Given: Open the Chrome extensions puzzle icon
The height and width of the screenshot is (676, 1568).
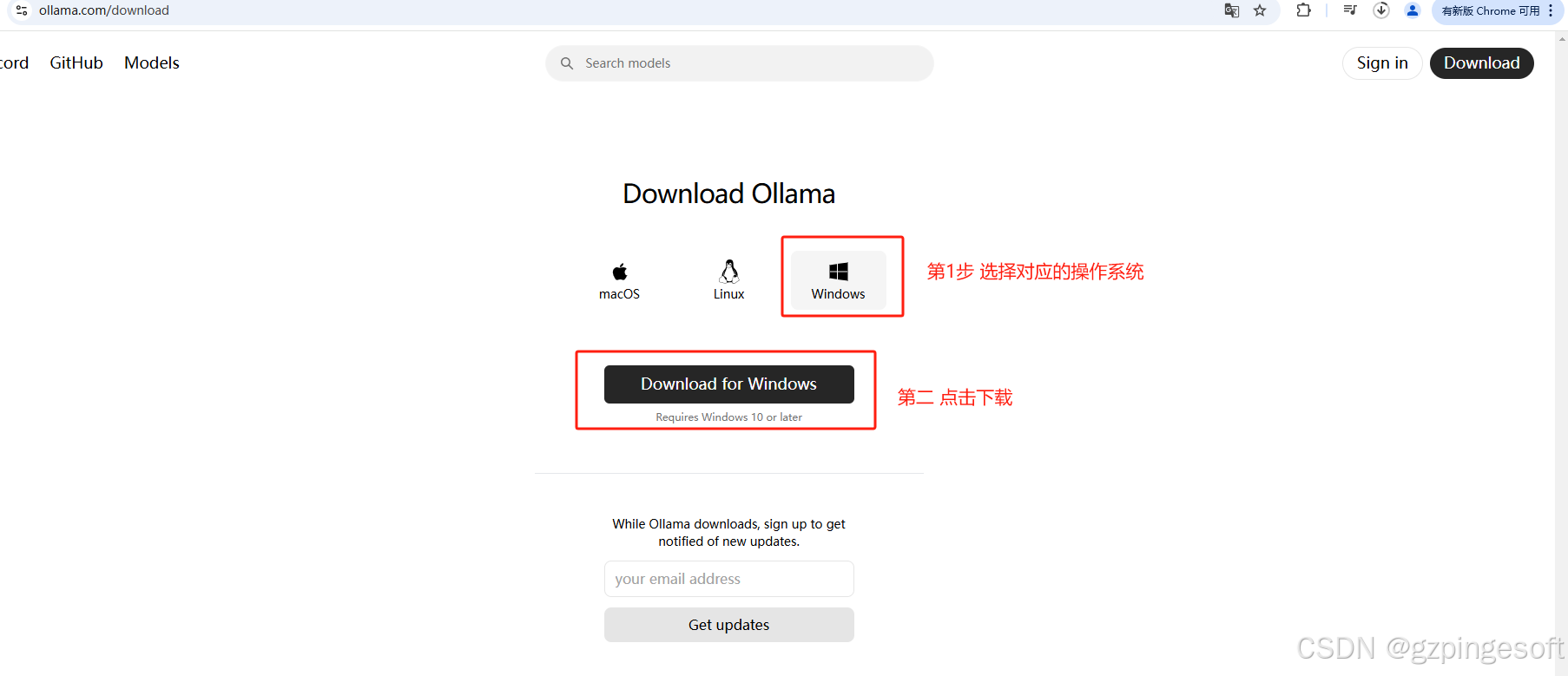Looking at the screenshot, I should coord(1303,10).
